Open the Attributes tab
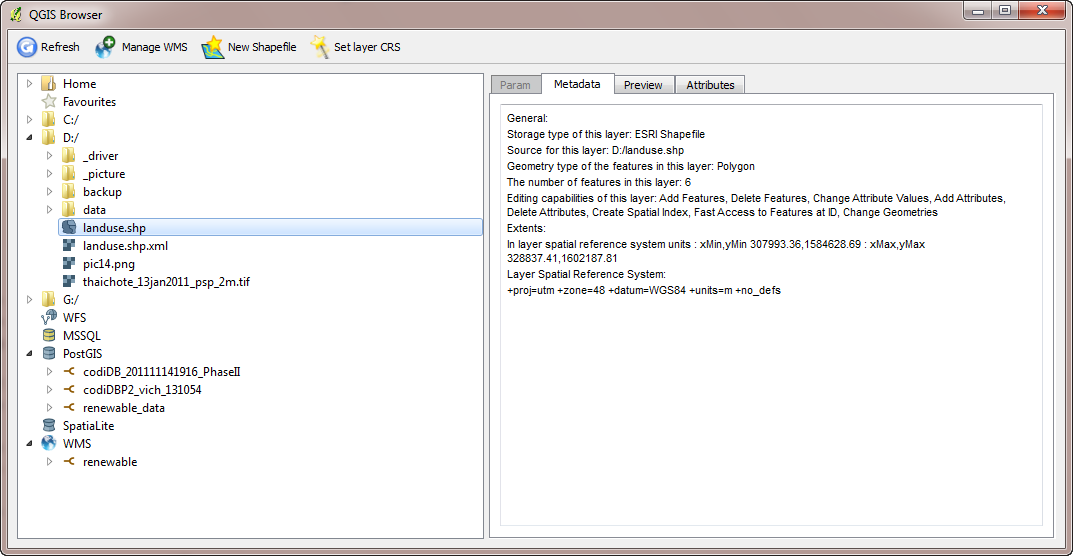Viewport: 1073px width, 556px height. point(710,85)
